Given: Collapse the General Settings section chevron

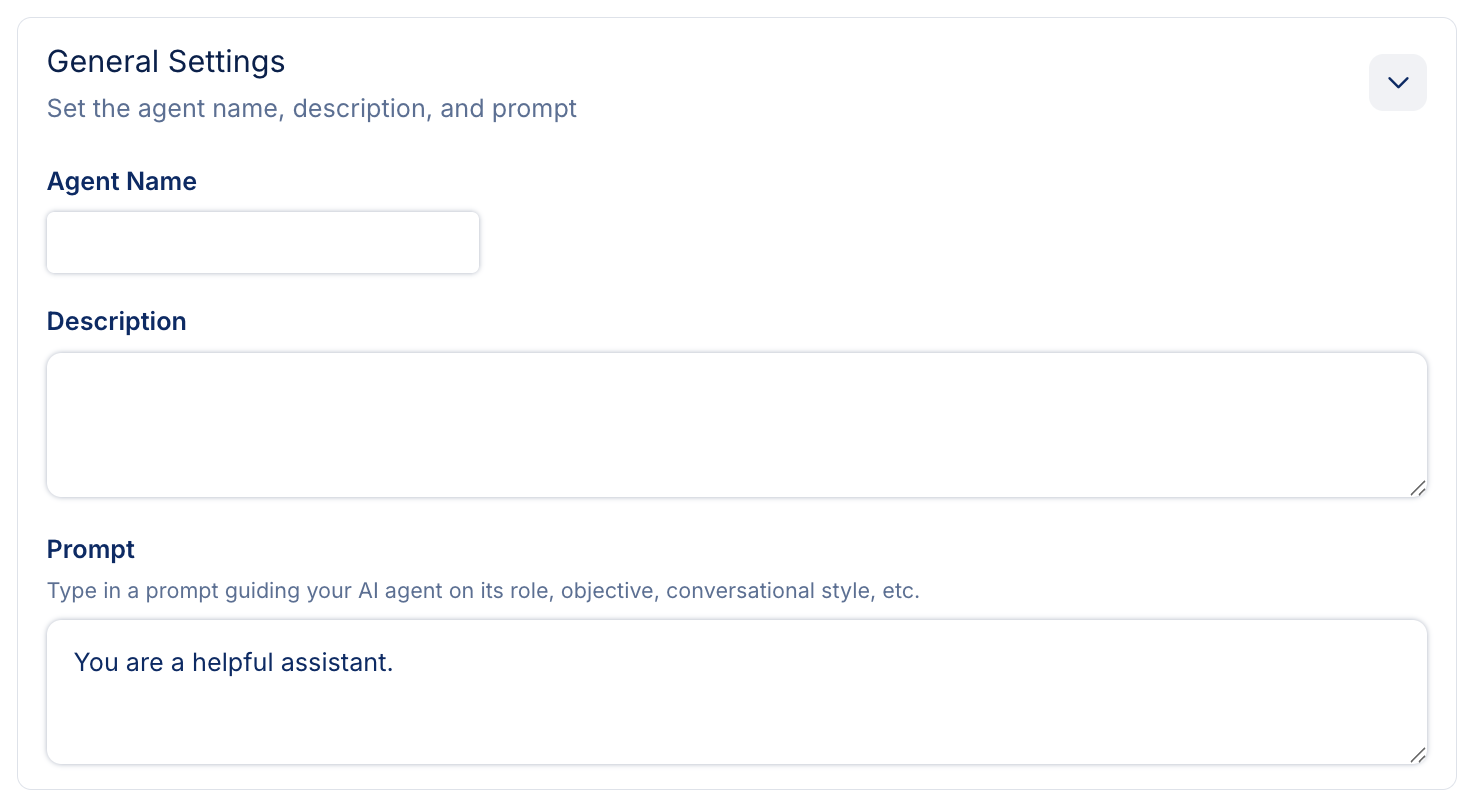Looking at the screenshot, I should pos(1397,83).
